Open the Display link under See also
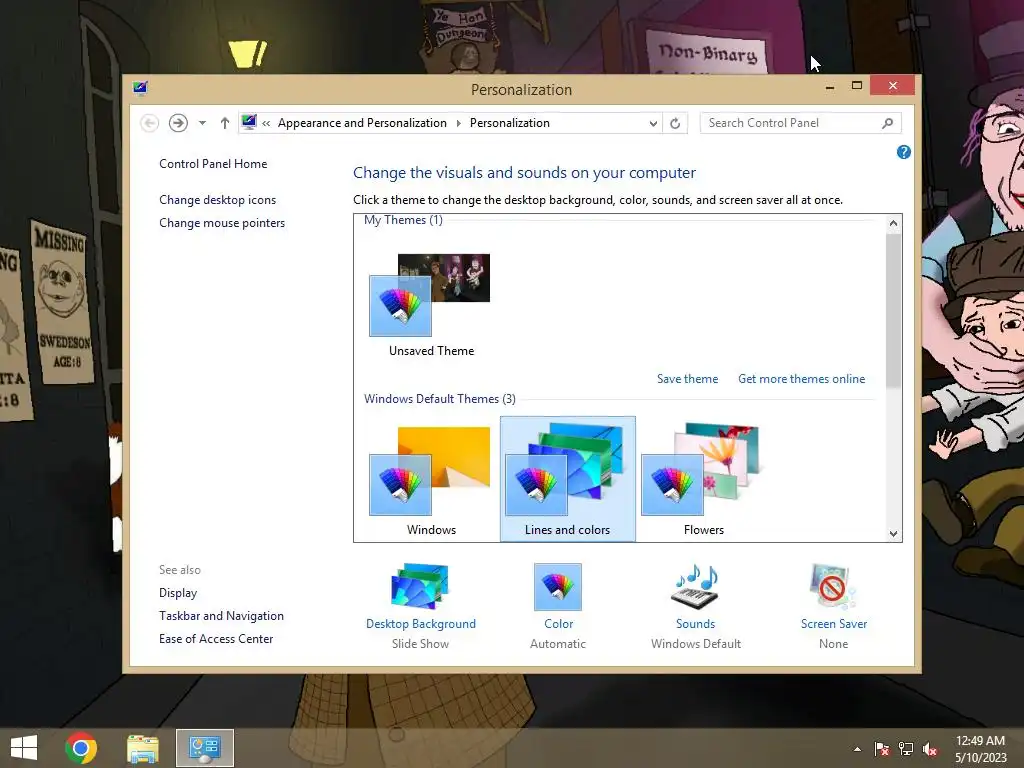 (x=178, y=593)
